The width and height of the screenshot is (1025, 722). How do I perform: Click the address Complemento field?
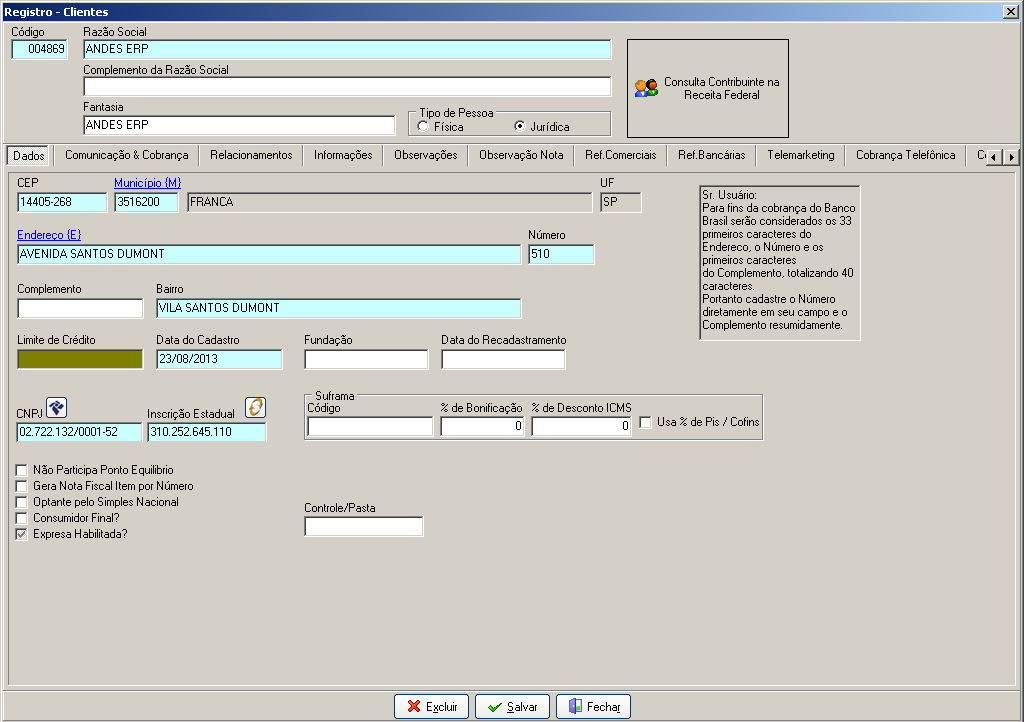coord(80,308)
